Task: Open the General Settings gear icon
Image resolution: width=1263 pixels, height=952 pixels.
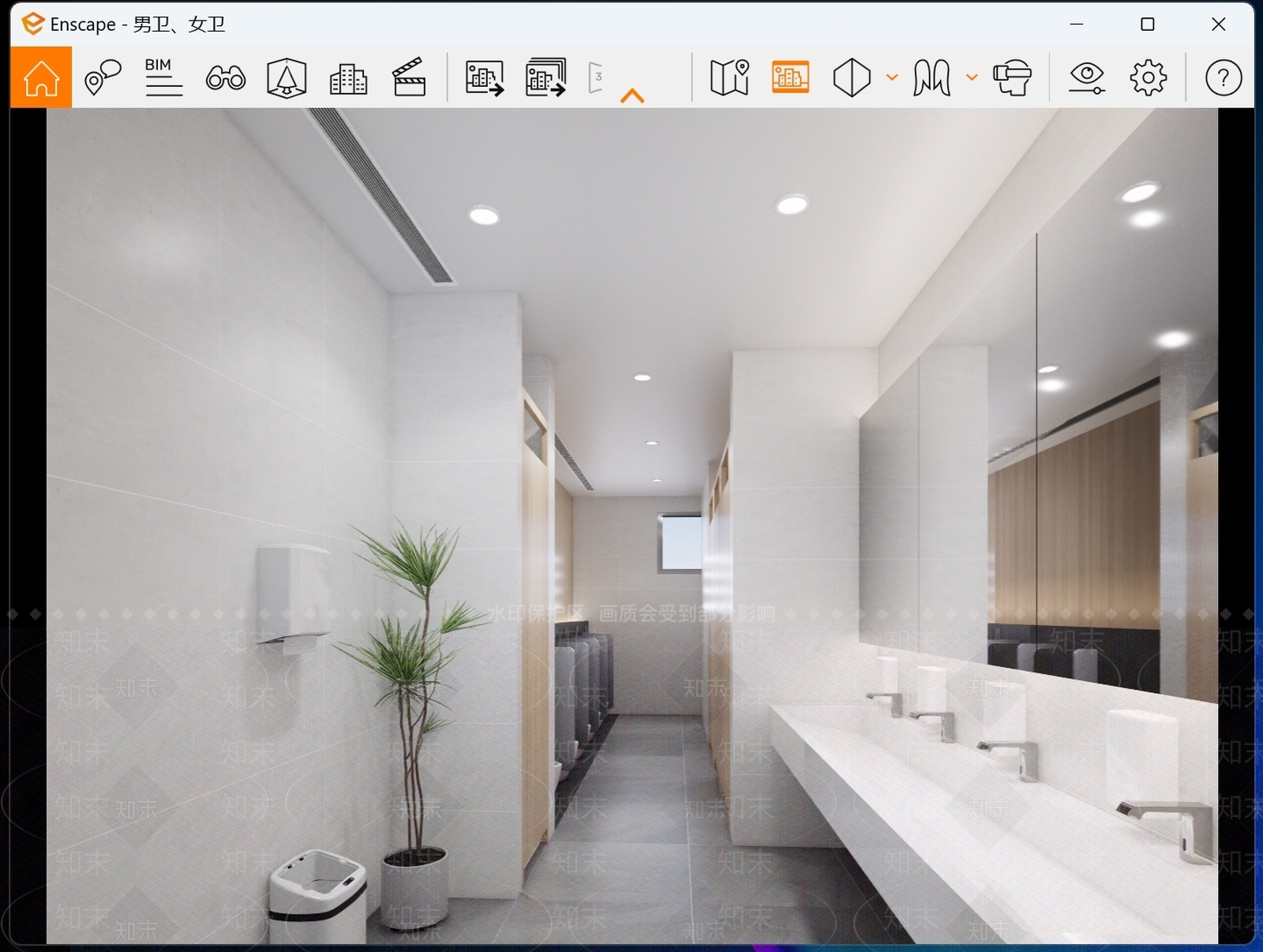Action: coord(1148,77)
